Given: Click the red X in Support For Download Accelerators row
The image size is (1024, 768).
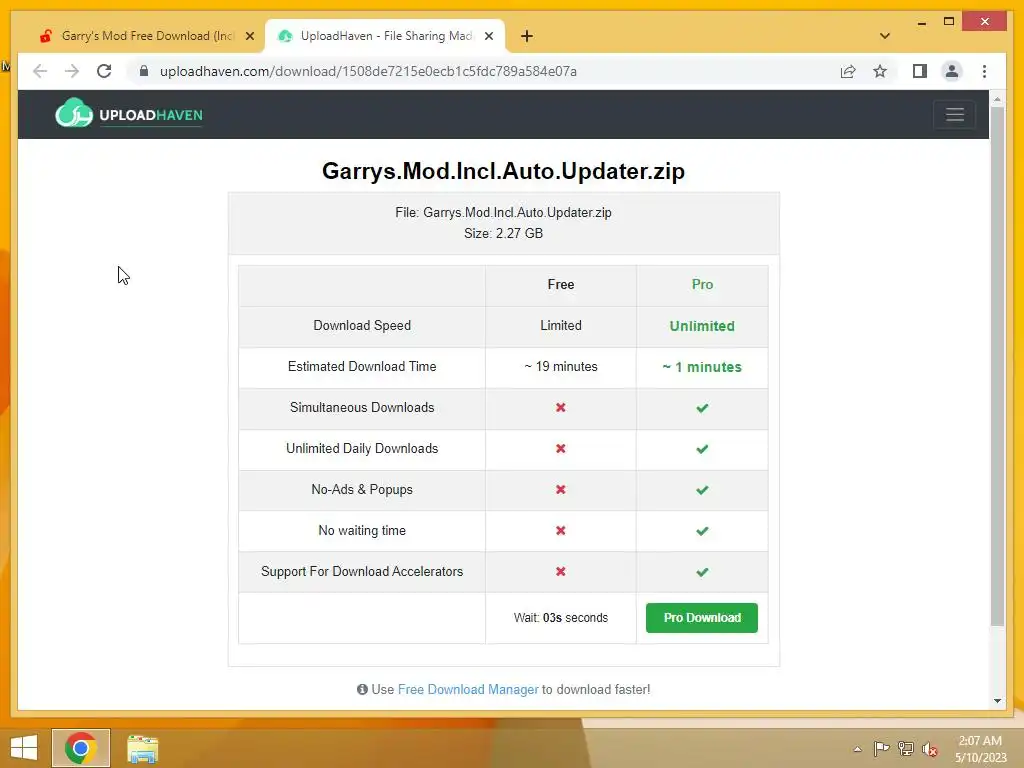Looking at the screenshot, I should (560, 571).
